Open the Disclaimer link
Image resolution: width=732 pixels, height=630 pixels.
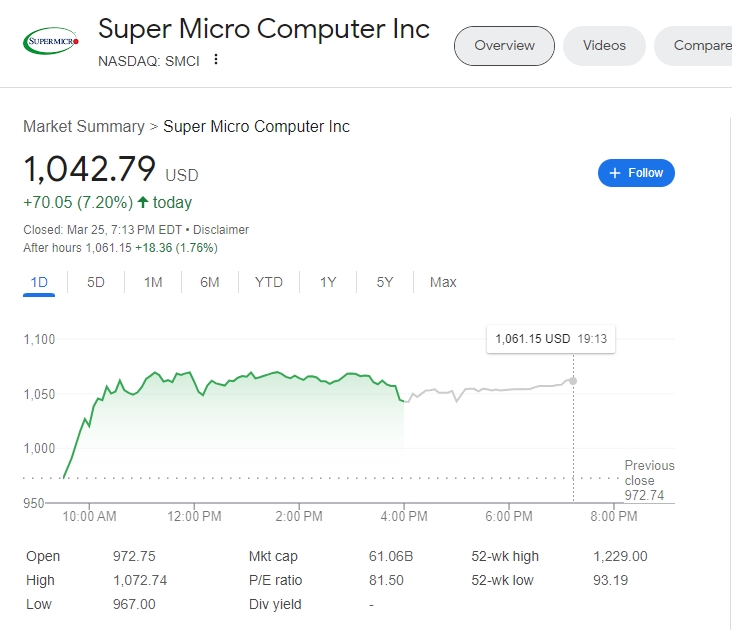(221, 230)
